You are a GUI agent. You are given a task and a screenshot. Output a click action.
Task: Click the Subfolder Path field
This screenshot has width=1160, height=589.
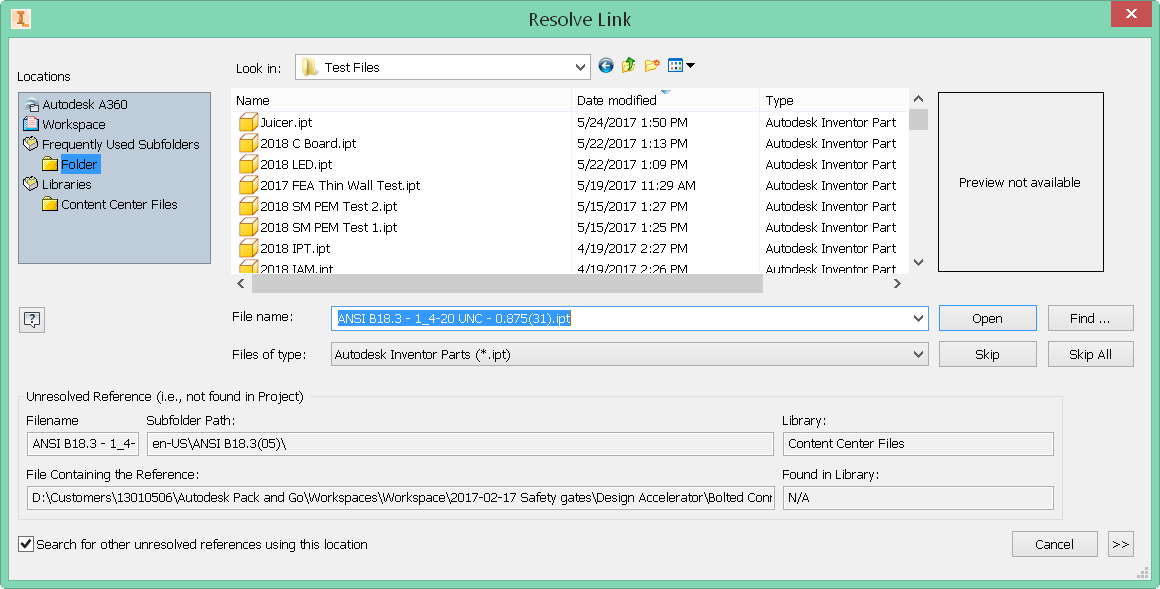(460, 444)
